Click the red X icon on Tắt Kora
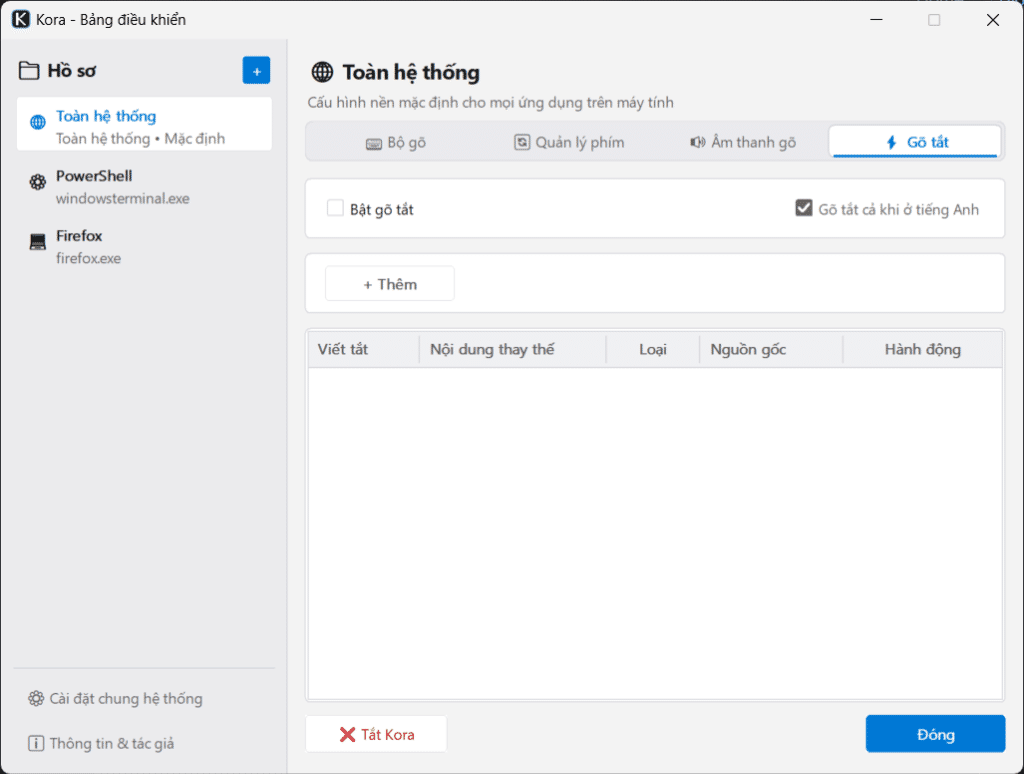 click(x=347, y=735)
